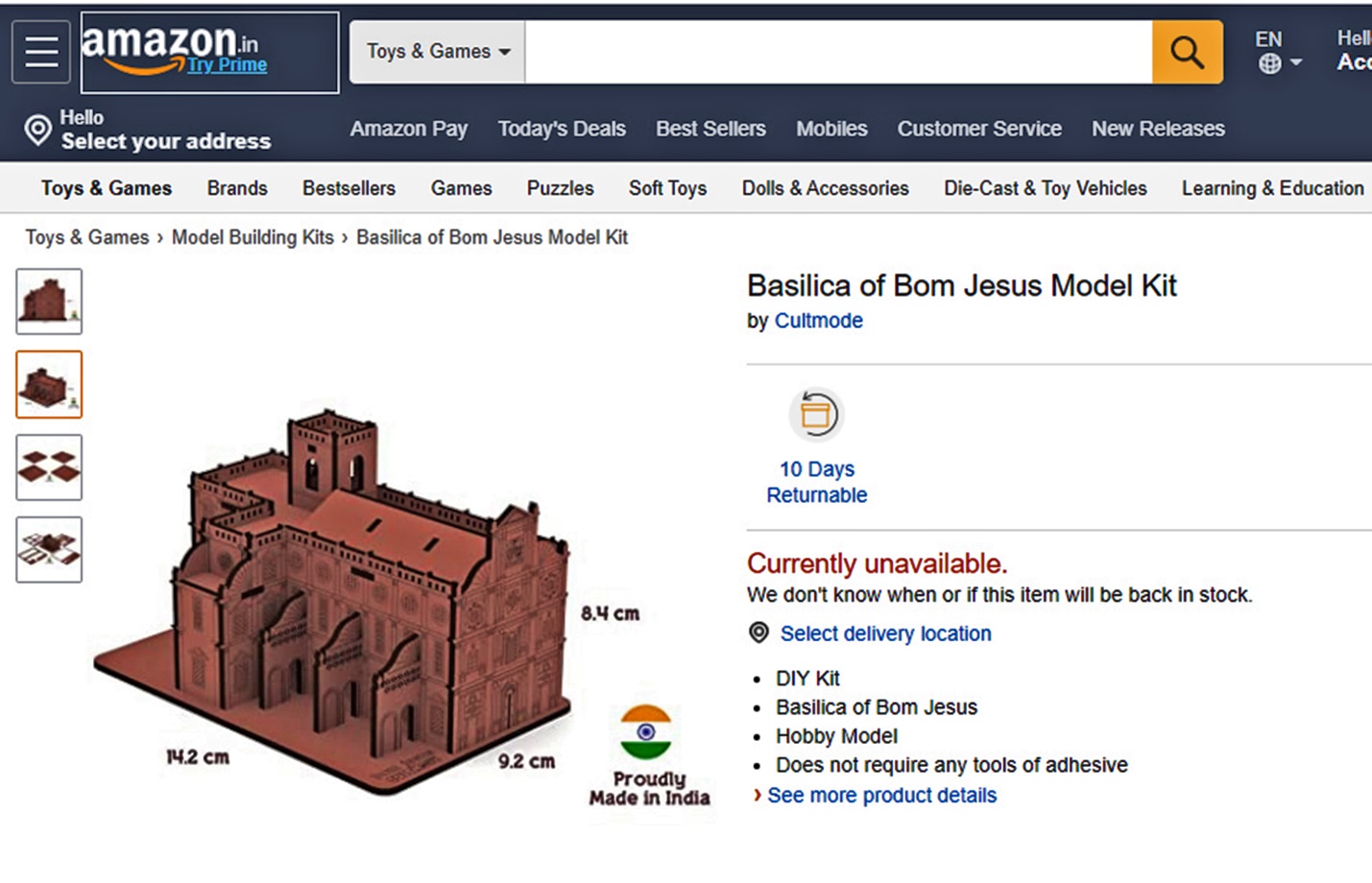Viewport: 1372px width, 883px height.
Task: Click the Cultmode brand link
Action: coord(818,321)
